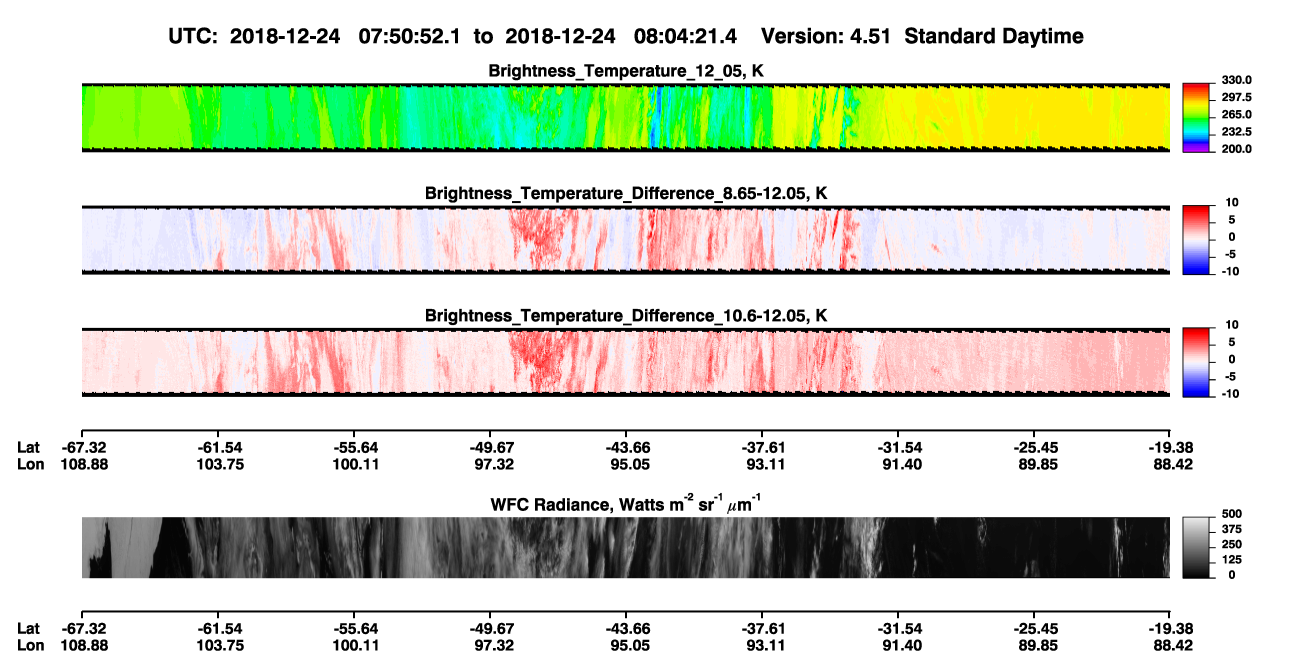Click the 'WFC Radiance, Watts' panel title
This screenshot has width=1300, height=667.
point(626,504)
